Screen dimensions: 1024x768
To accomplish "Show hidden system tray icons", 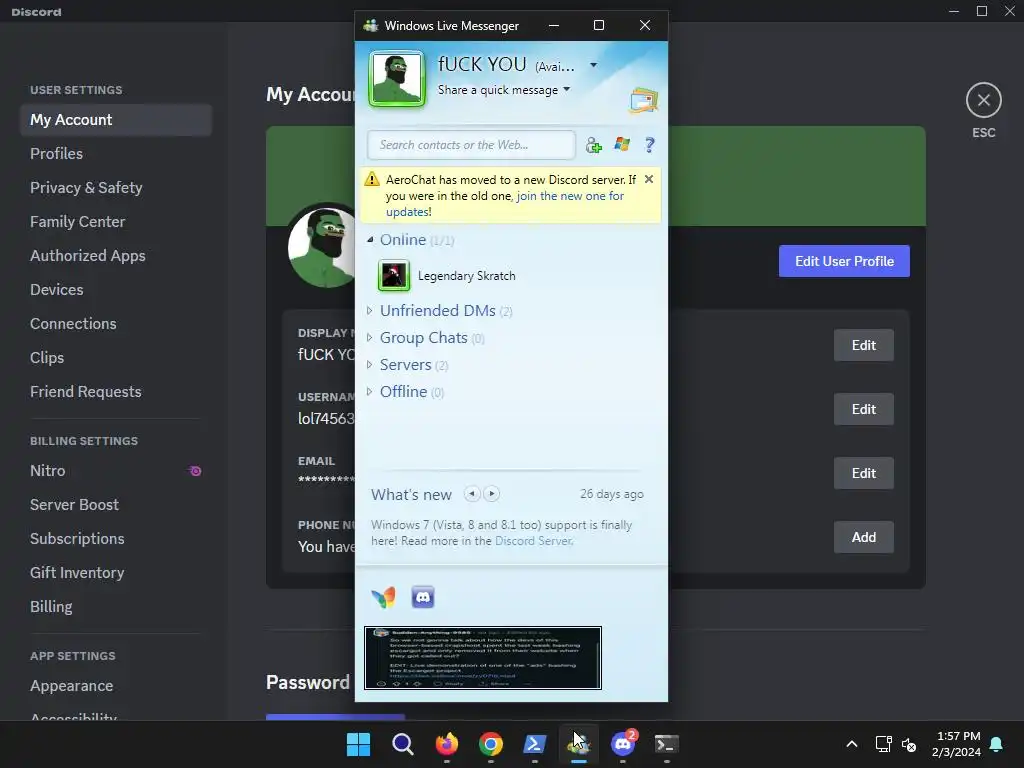I will (852, 744).
